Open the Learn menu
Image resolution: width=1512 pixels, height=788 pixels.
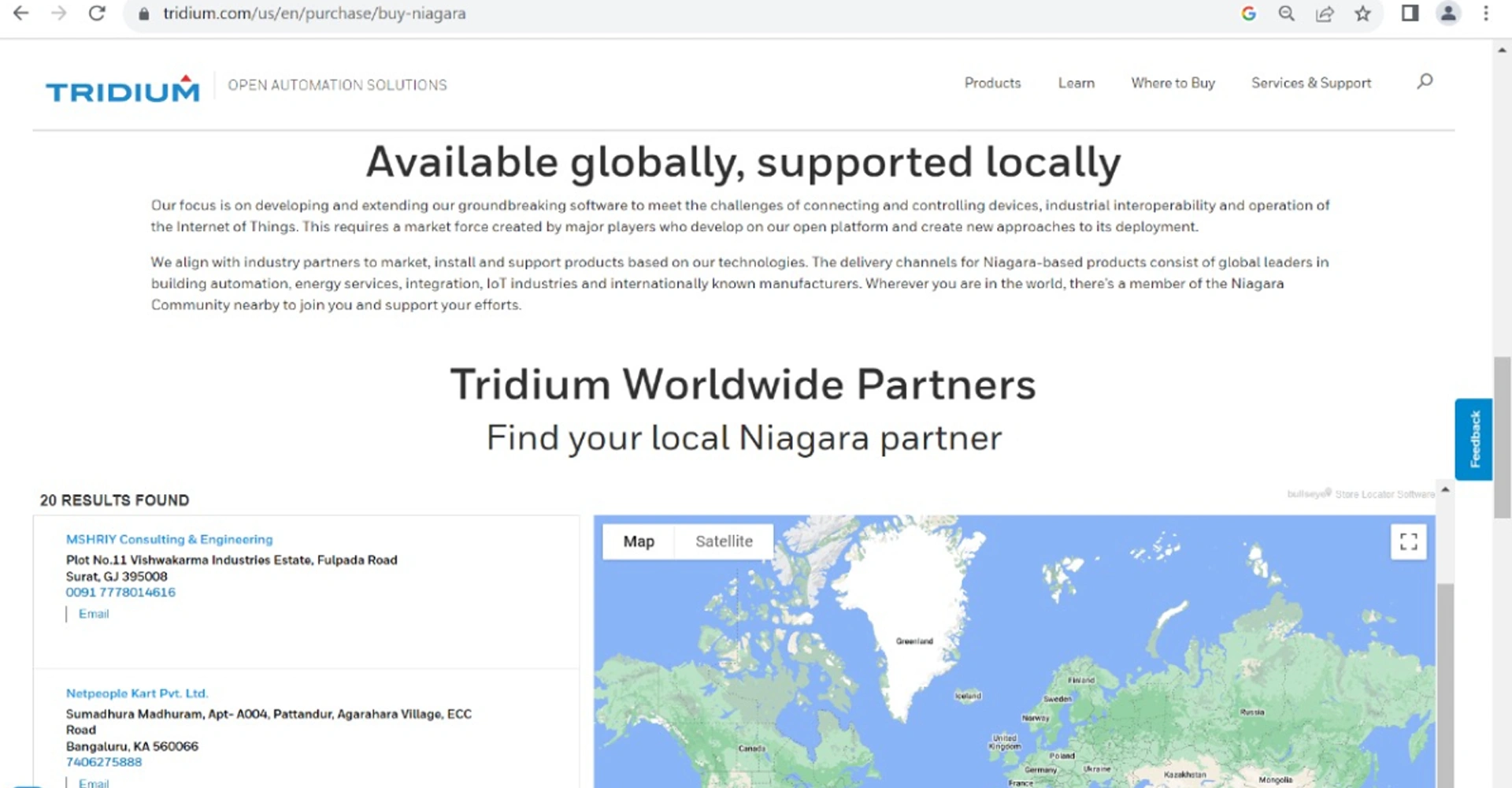click(x=1076, y=83)
